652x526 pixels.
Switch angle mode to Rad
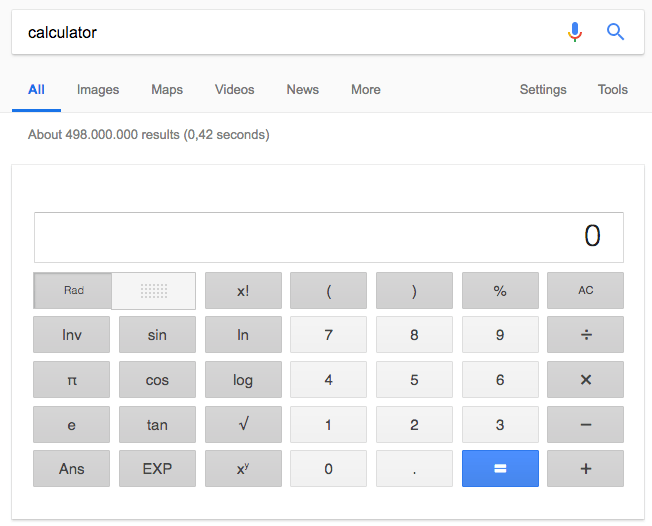coord(73,291)
